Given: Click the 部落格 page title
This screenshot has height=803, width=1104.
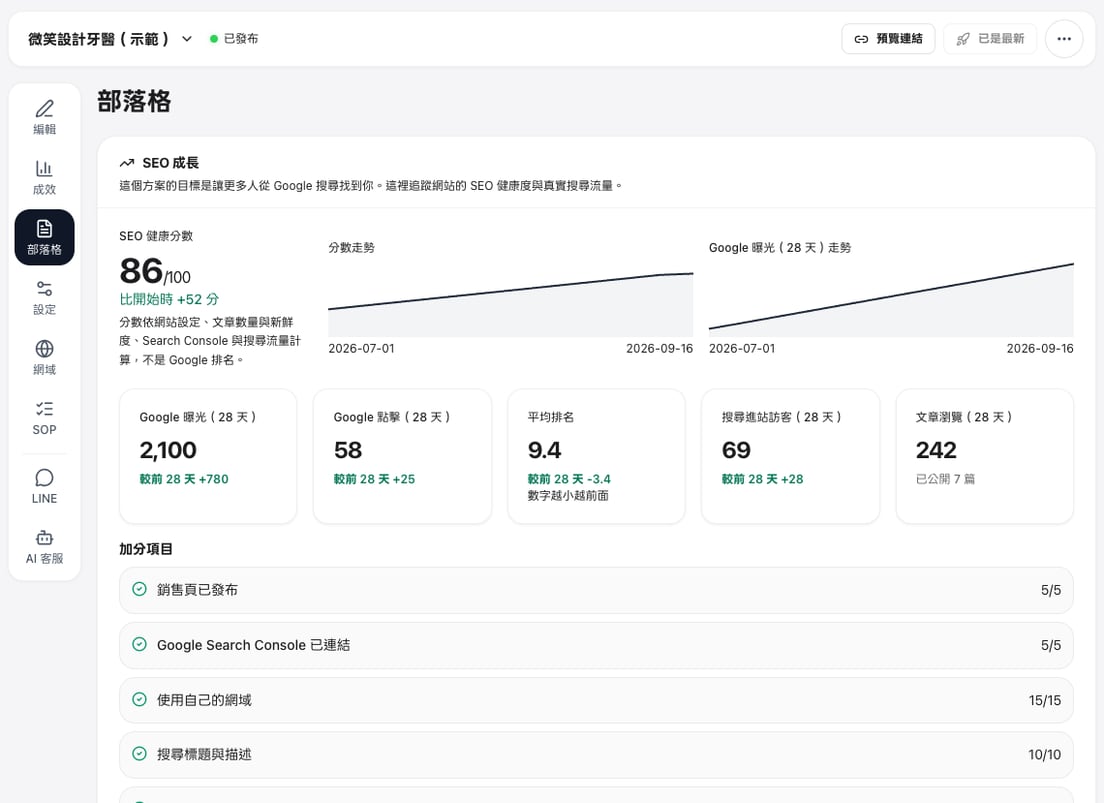Looking at the screenshot, I should (x=134, y=101).
